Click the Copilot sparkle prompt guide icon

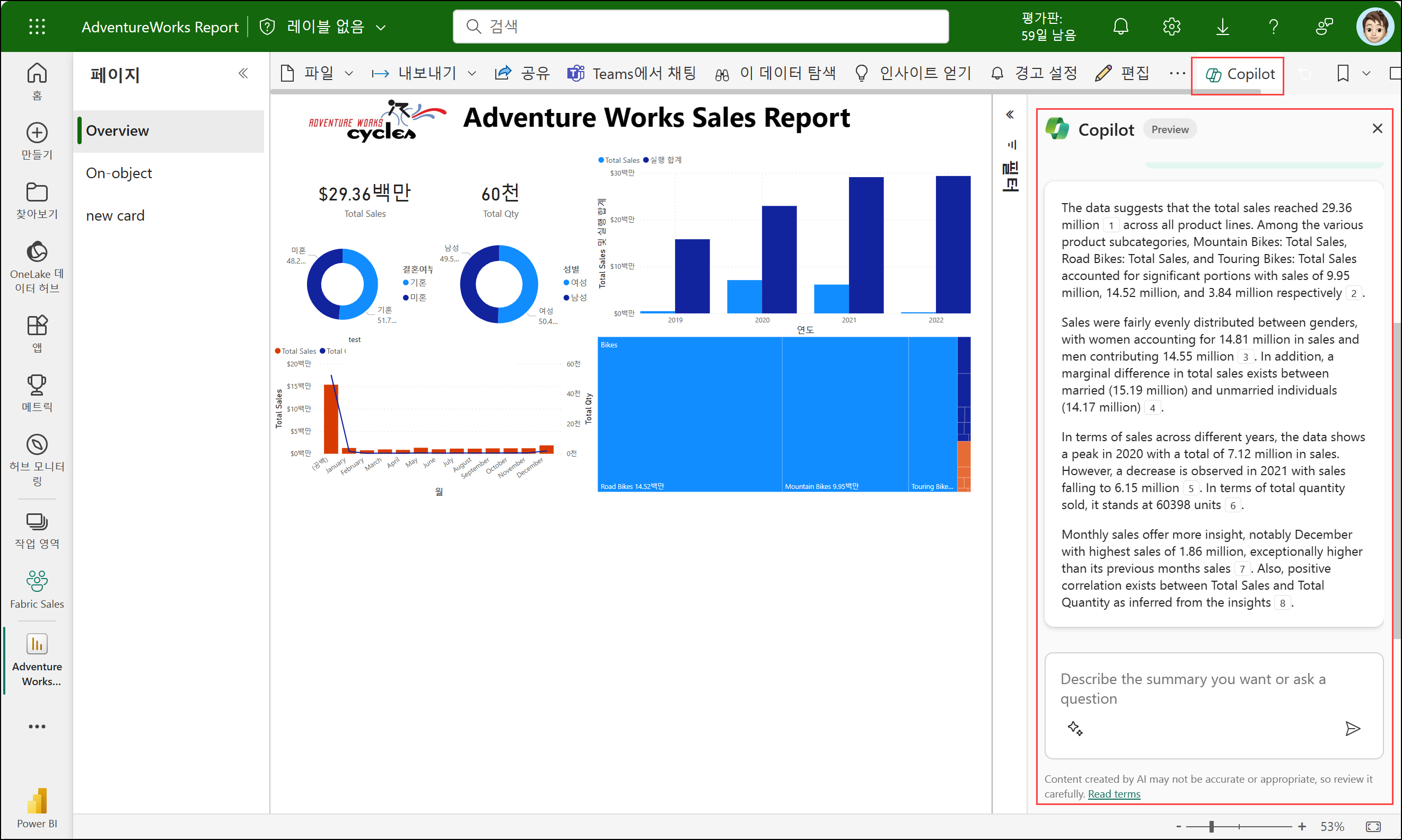pyautogui.click(x=1075, y=728)
